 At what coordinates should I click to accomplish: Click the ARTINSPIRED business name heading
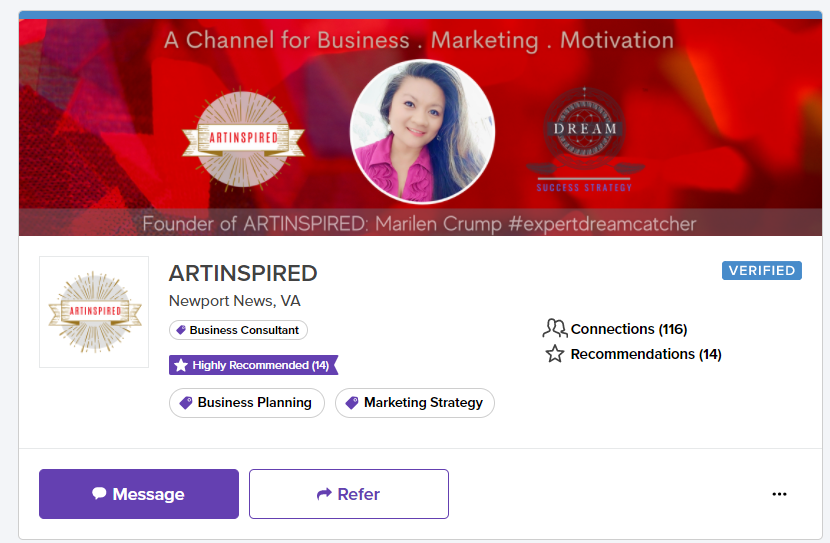click(243, 273)
